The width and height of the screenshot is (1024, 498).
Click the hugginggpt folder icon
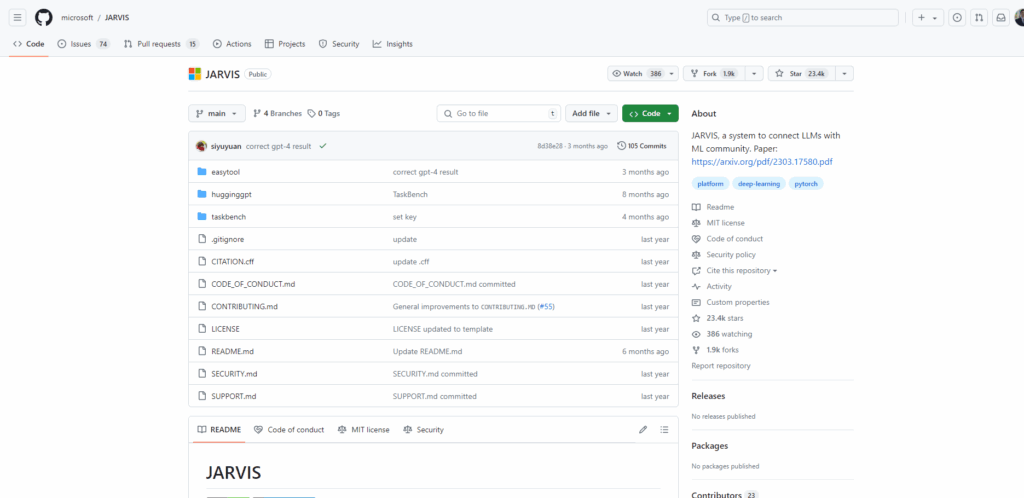click(x=202, y=195)
